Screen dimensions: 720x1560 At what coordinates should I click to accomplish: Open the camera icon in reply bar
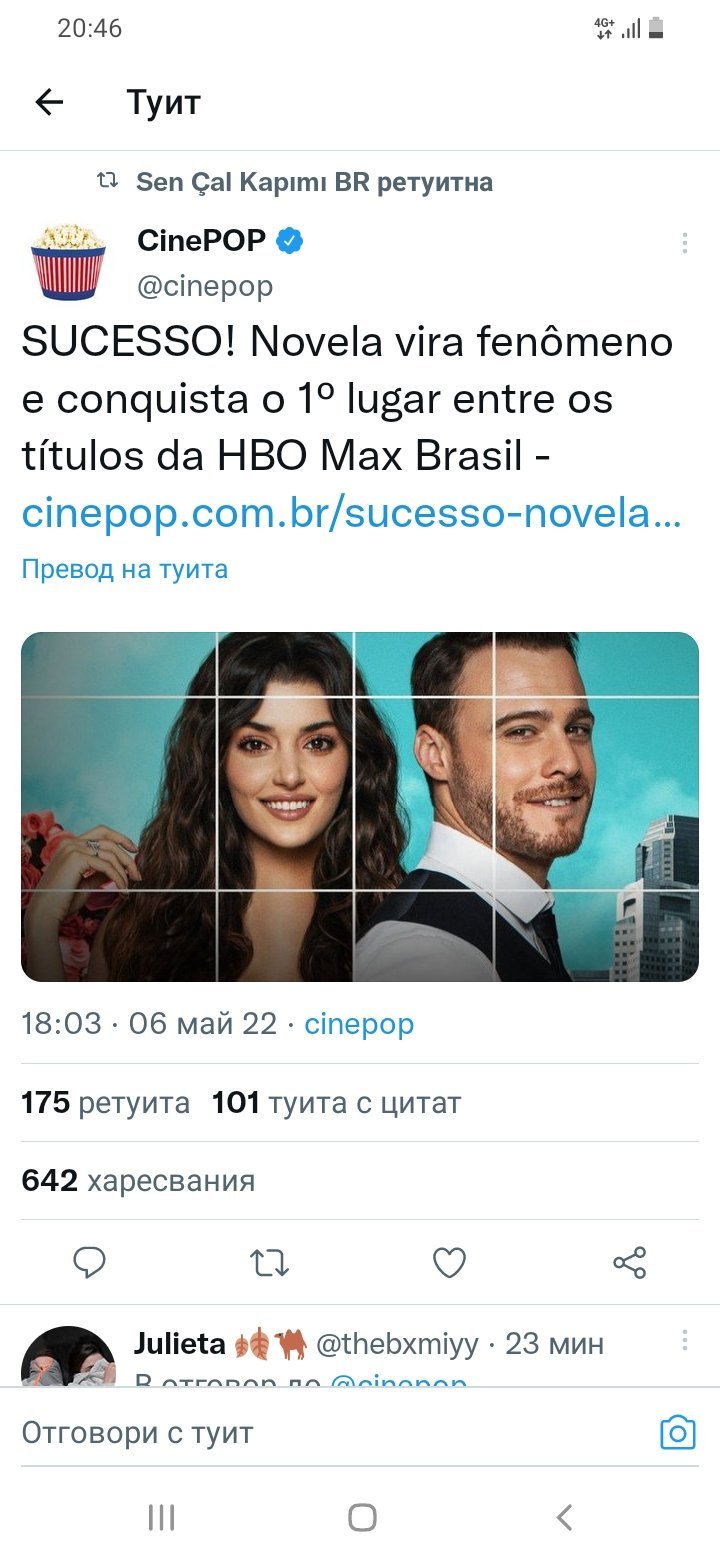coord(678,1433)
